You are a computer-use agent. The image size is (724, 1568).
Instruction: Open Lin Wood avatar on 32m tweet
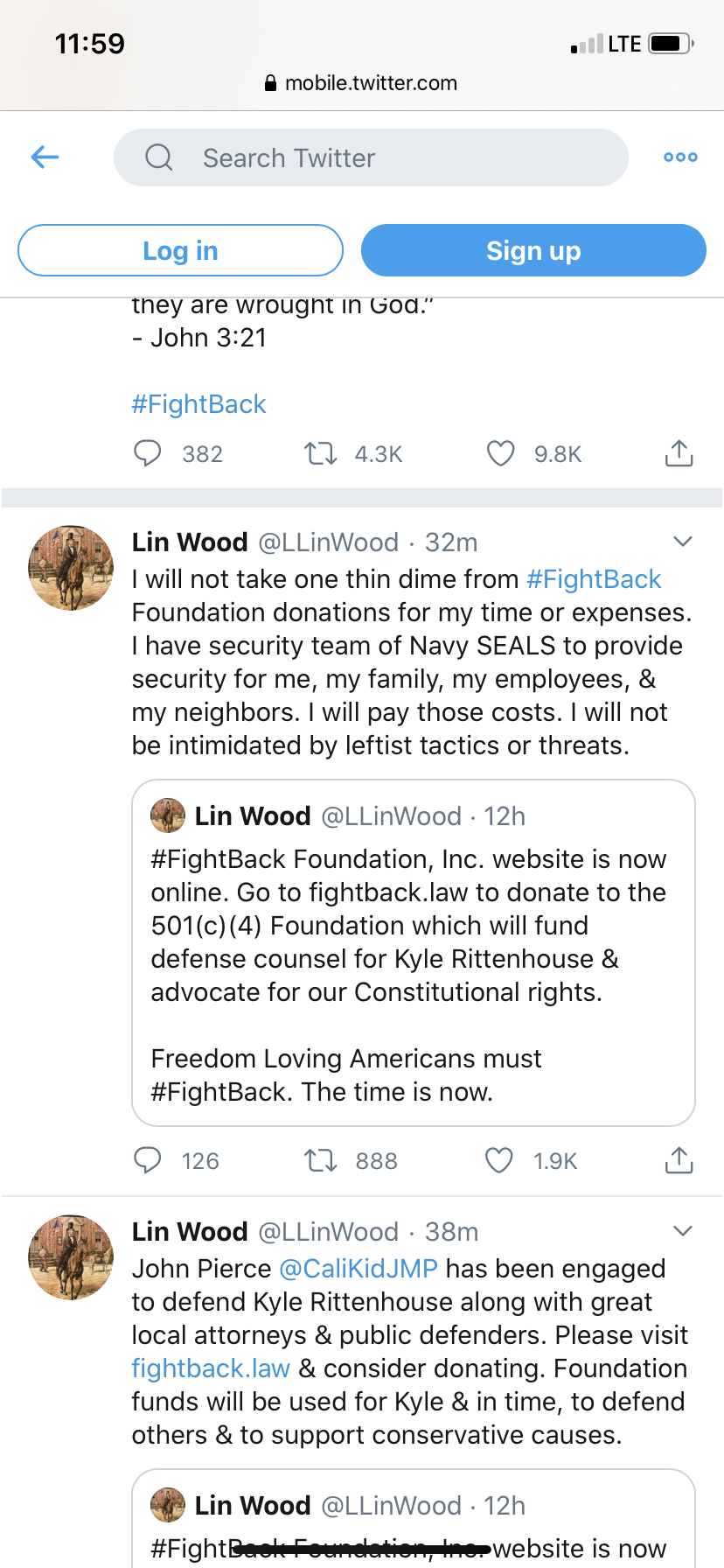pos(71,568)
